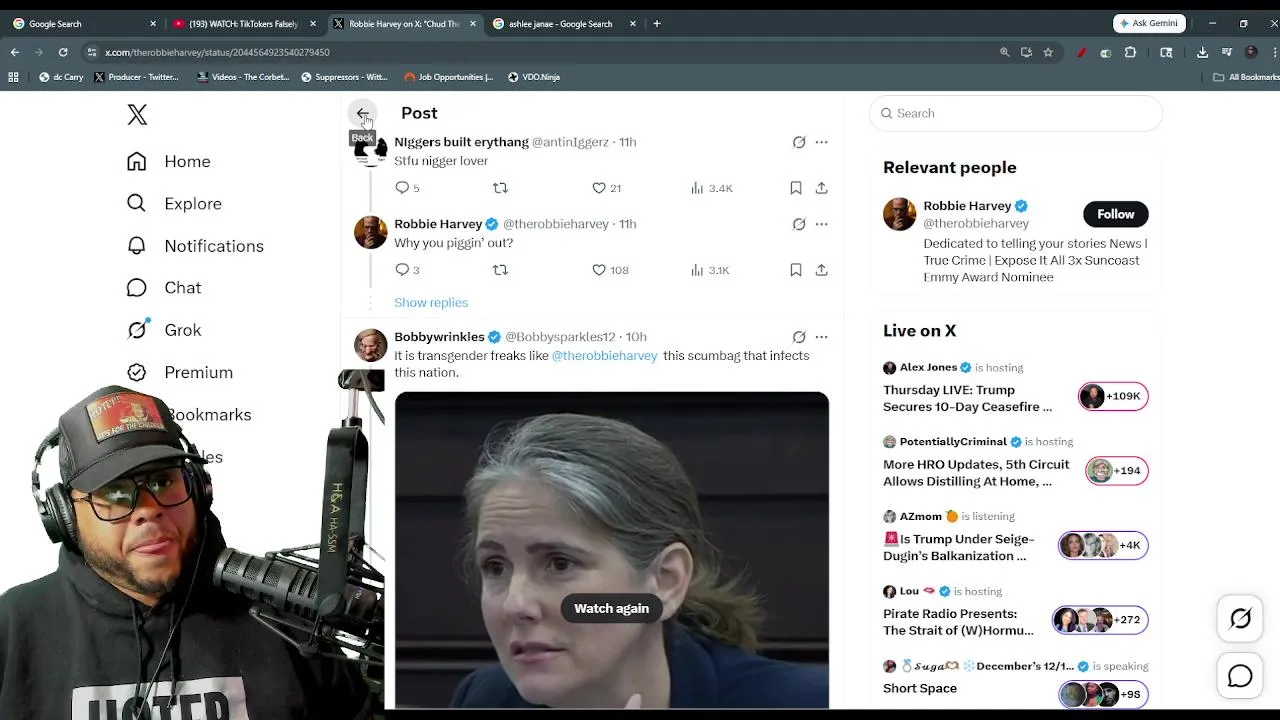Screen dimensions: 1280x720
Task: Open more options on Robbie Harvey's reply
Action: 821,224
